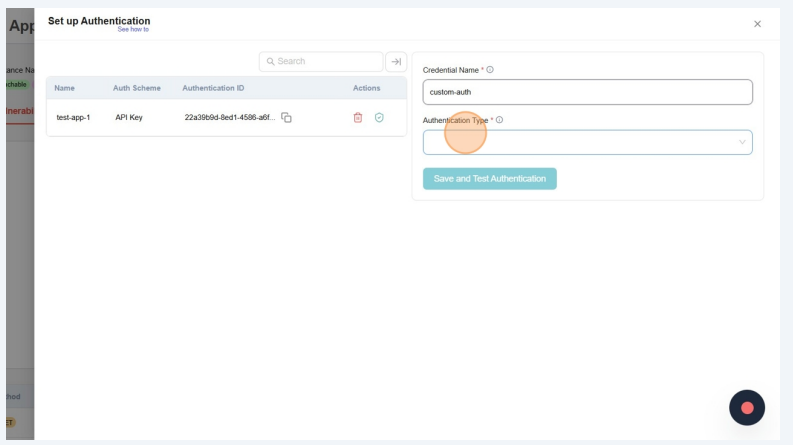The width and height of the screenshot is (793, 445).
Task: Click the API Key scheme cell
Action: point(129,118)
